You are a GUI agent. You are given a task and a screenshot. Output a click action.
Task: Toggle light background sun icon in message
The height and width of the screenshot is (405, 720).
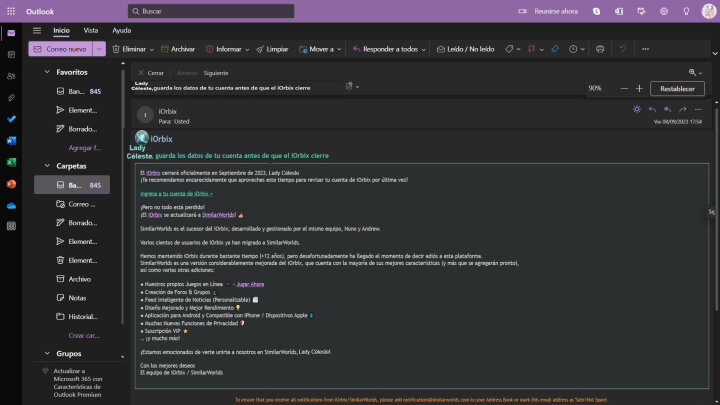(x=636, y=109)
